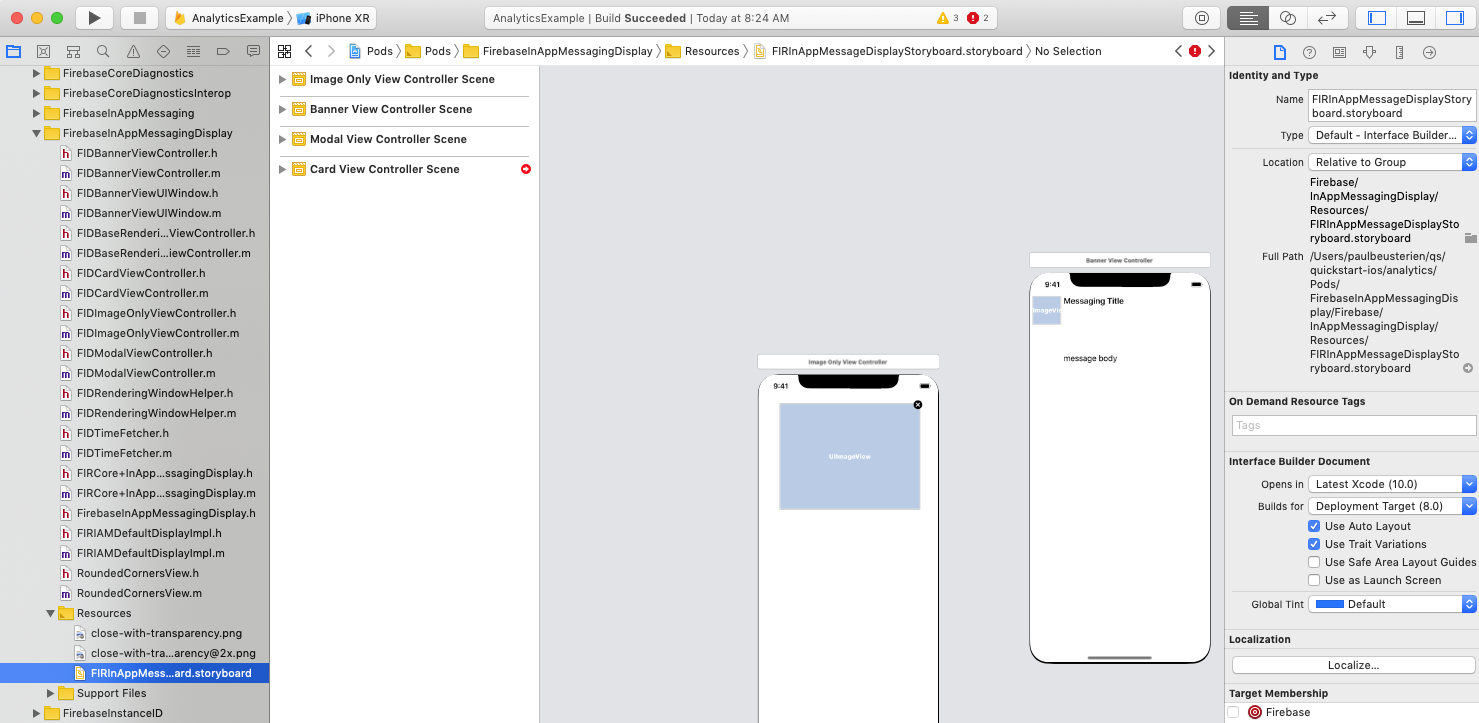Open the Report navigator speech bubble

253,51
